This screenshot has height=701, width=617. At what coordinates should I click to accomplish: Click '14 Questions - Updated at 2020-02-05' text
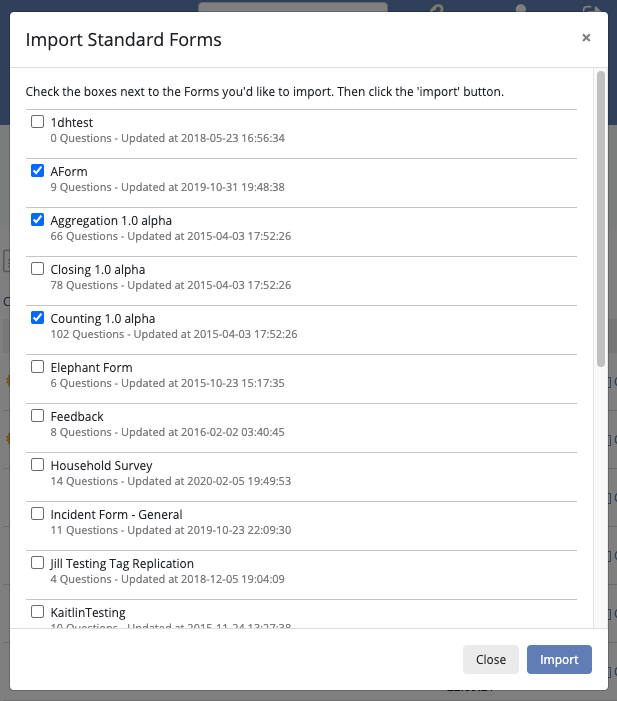[x=171, y=481]
